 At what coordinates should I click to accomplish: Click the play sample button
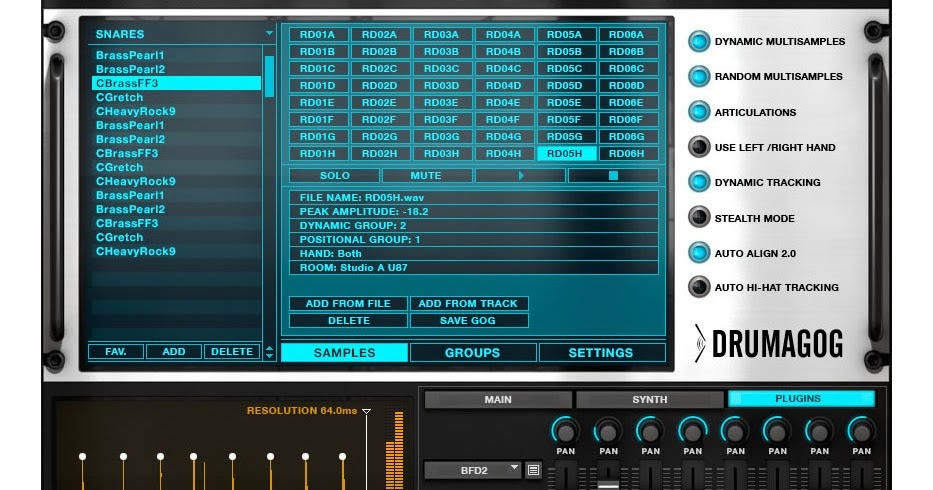tap(521, 176)
